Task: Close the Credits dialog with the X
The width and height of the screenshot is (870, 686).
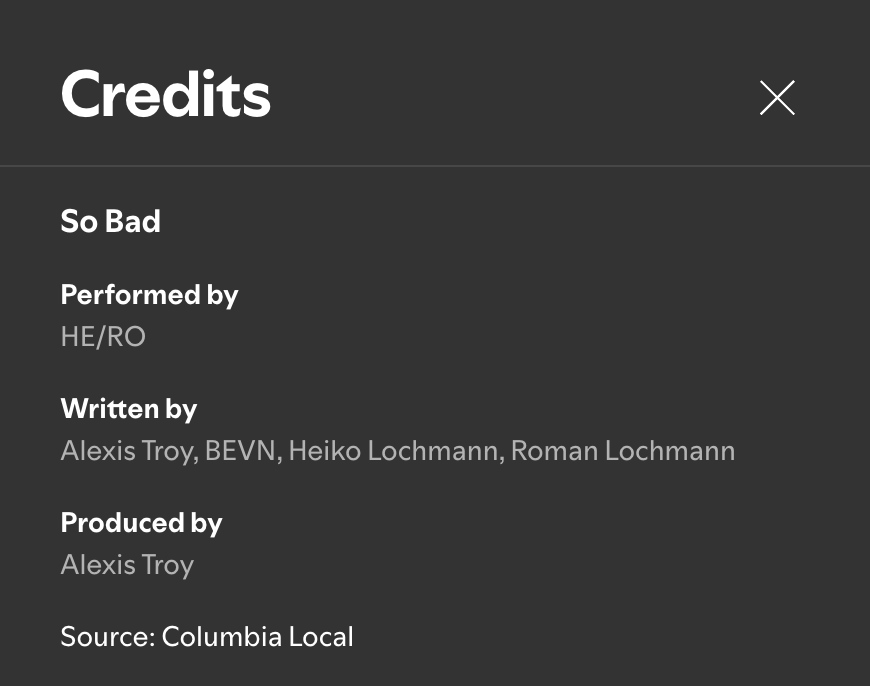Action: [x=777, y=98]
